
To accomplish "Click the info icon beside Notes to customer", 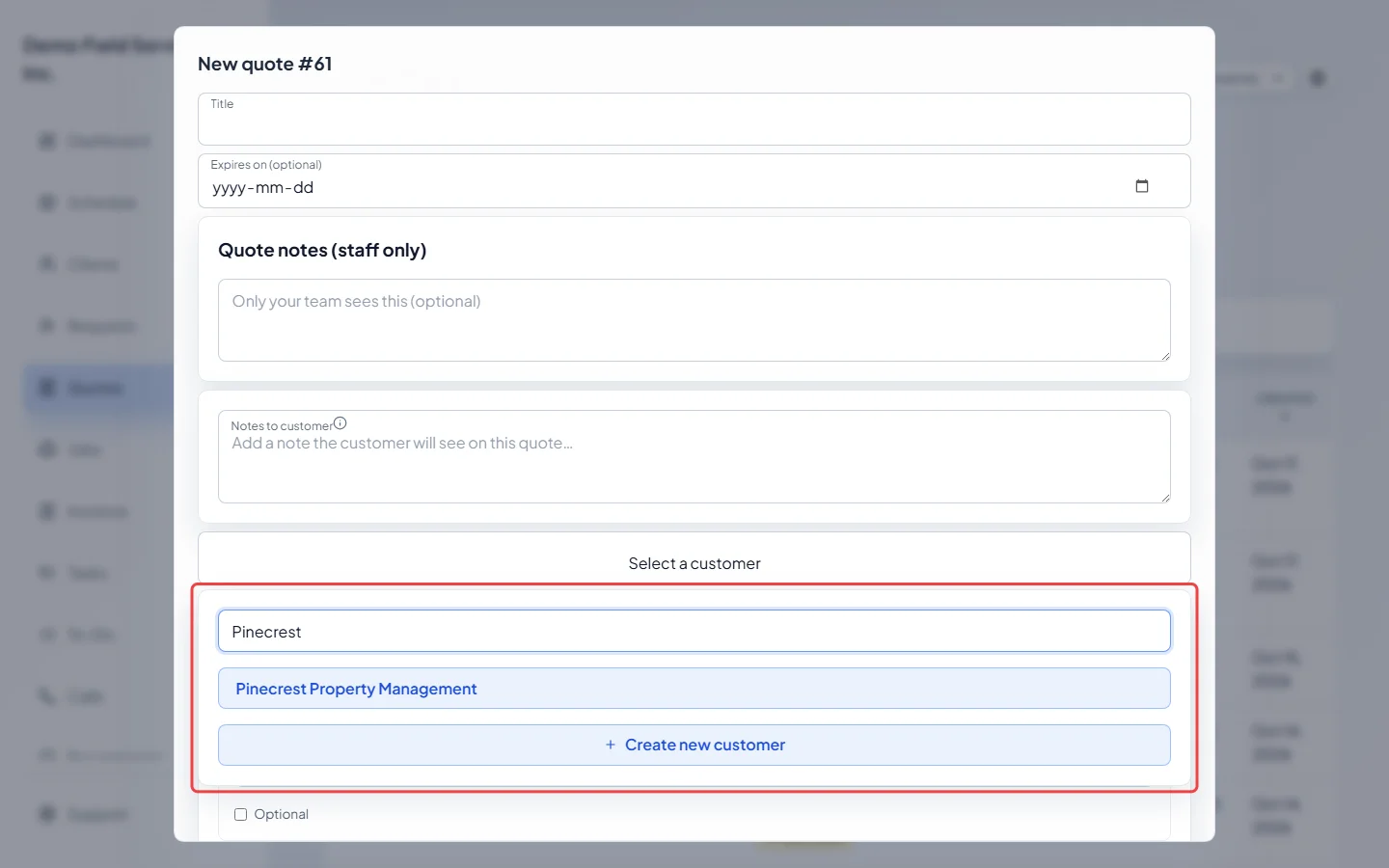I will point(340,423).
